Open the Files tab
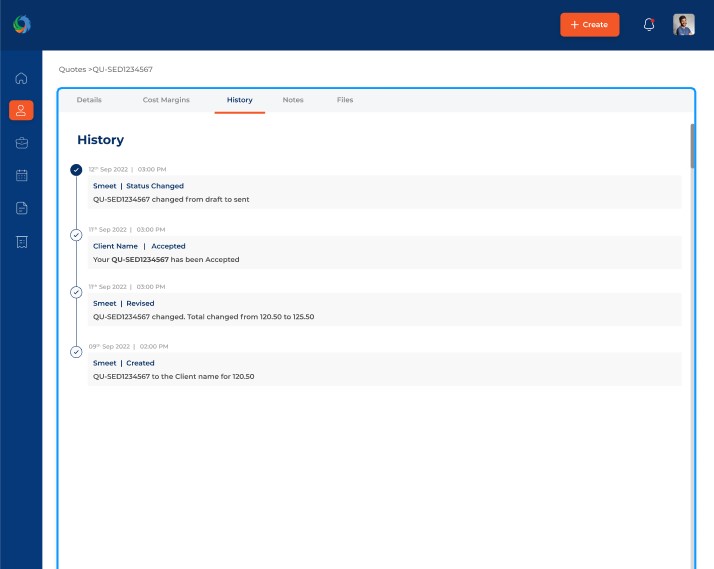Viewport: 714px width, 569px height. click(344, 100)
